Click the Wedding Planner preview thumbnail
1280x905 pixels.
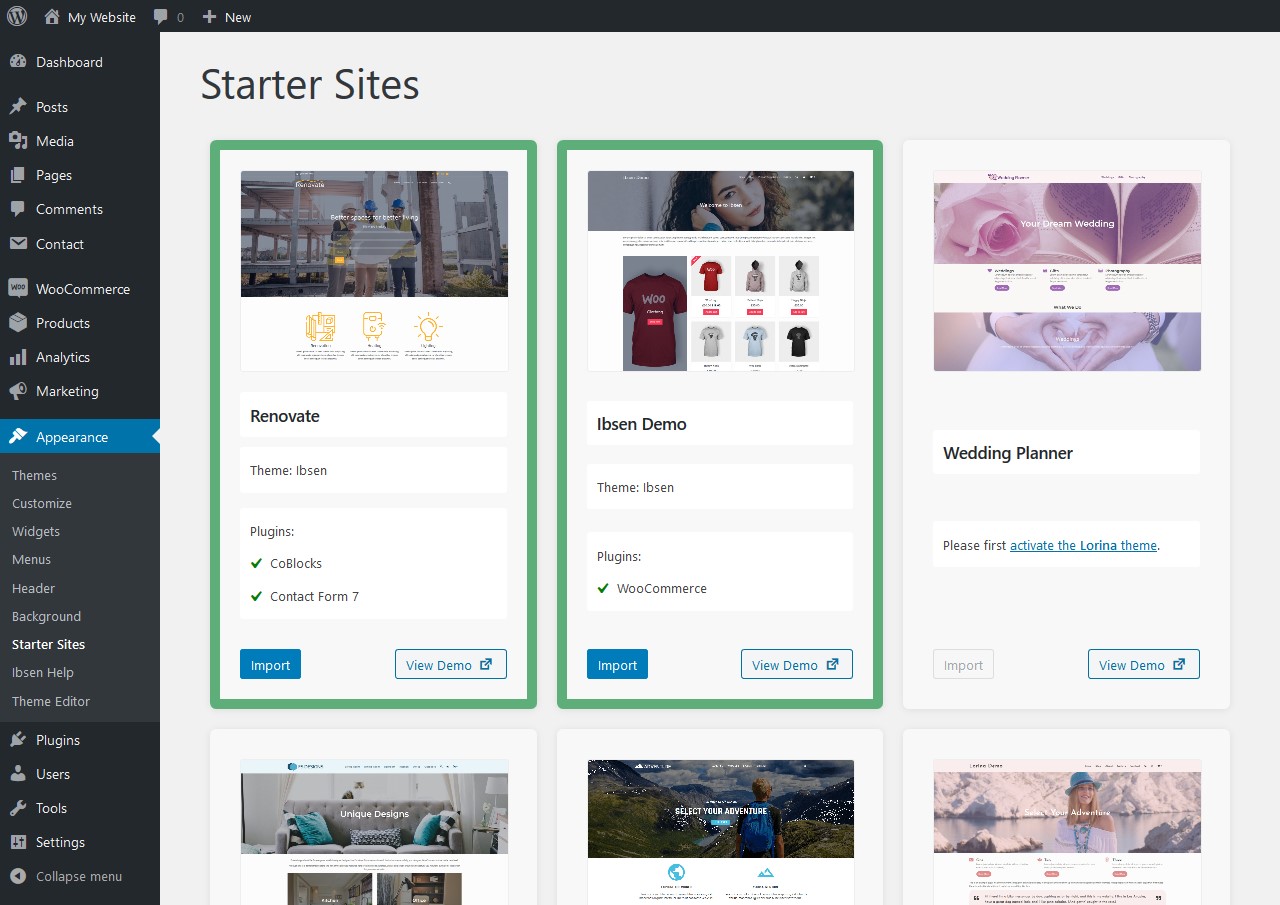coord(1067,270)
